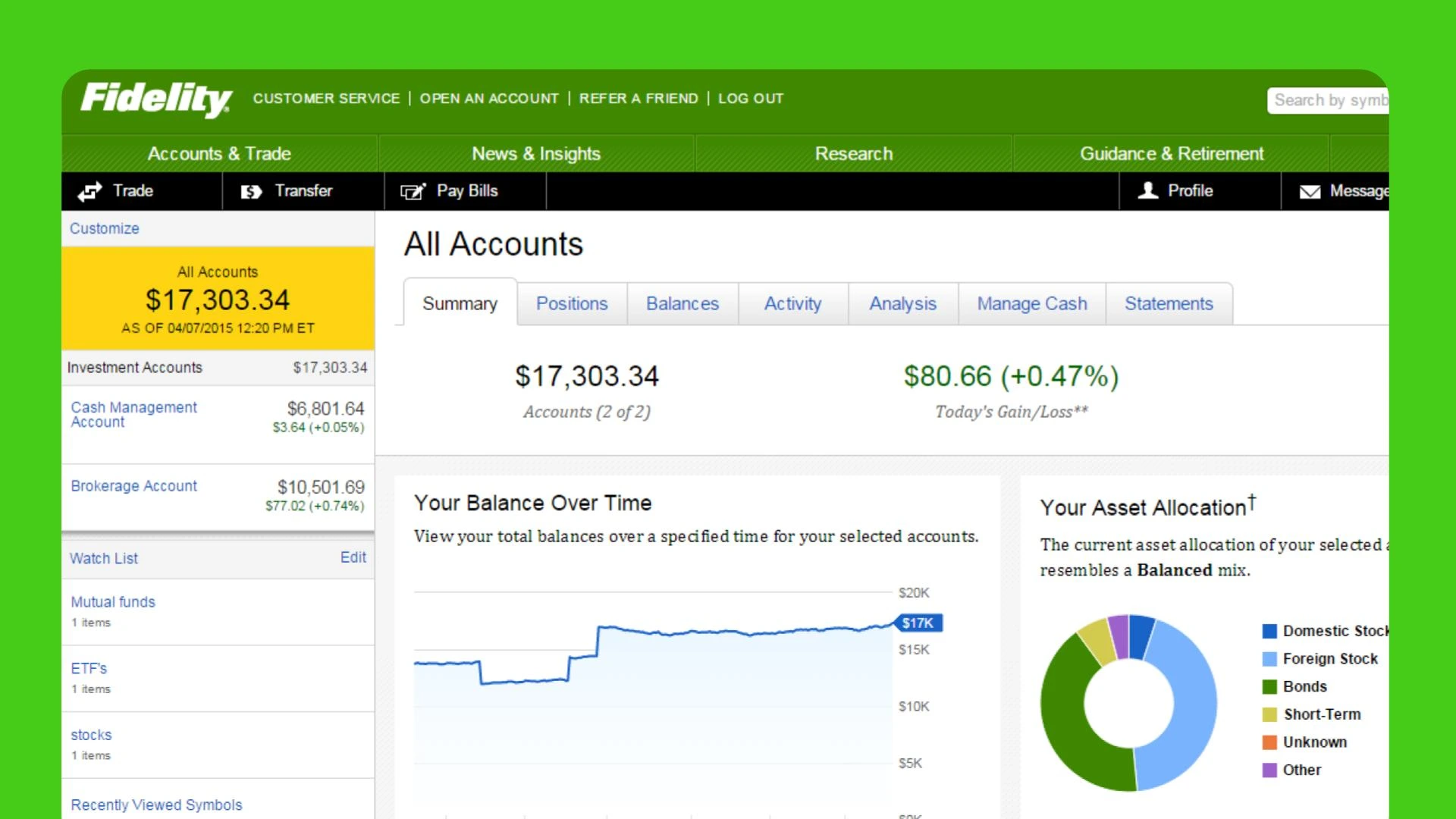Switch to the Positions tab
Screen dimensions: 1456x819
(x=572, y=303)
